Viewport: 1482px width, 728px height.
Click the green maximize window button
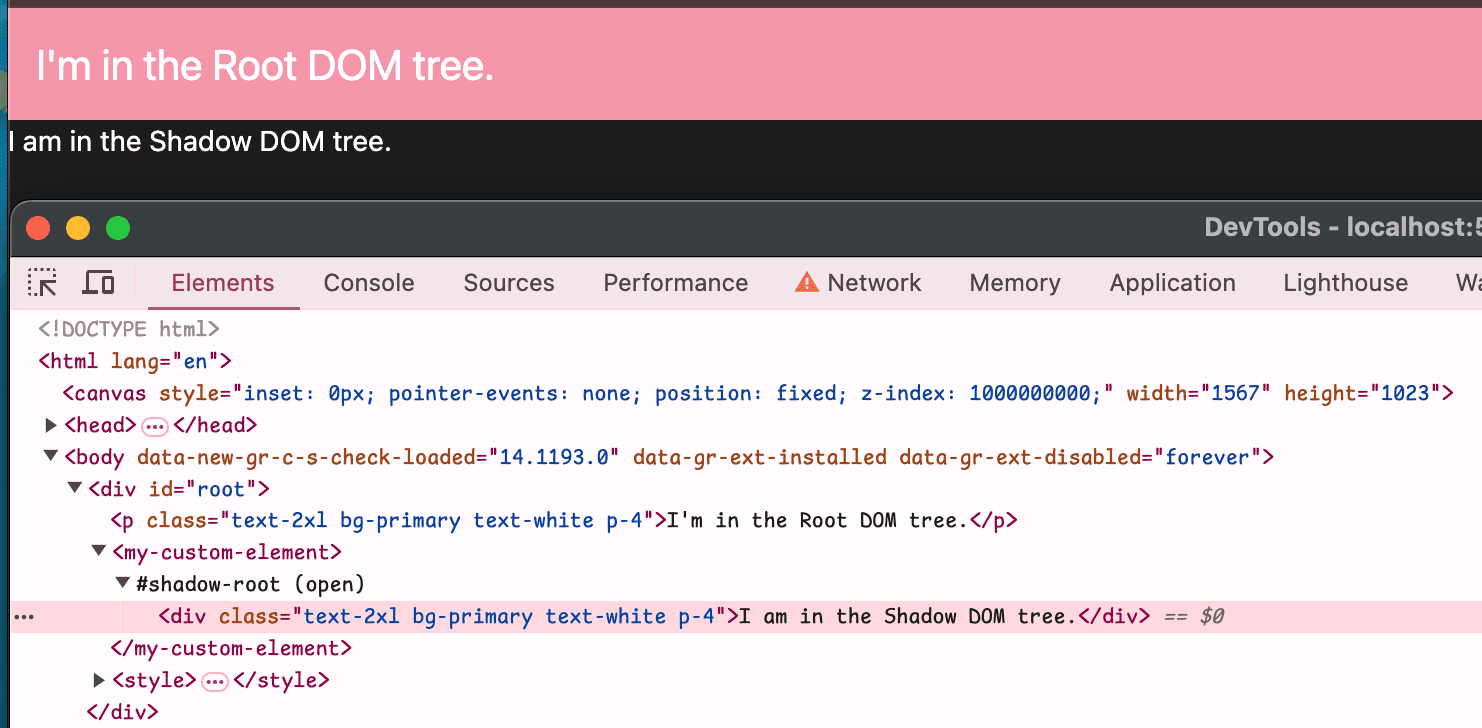[118, 228]
